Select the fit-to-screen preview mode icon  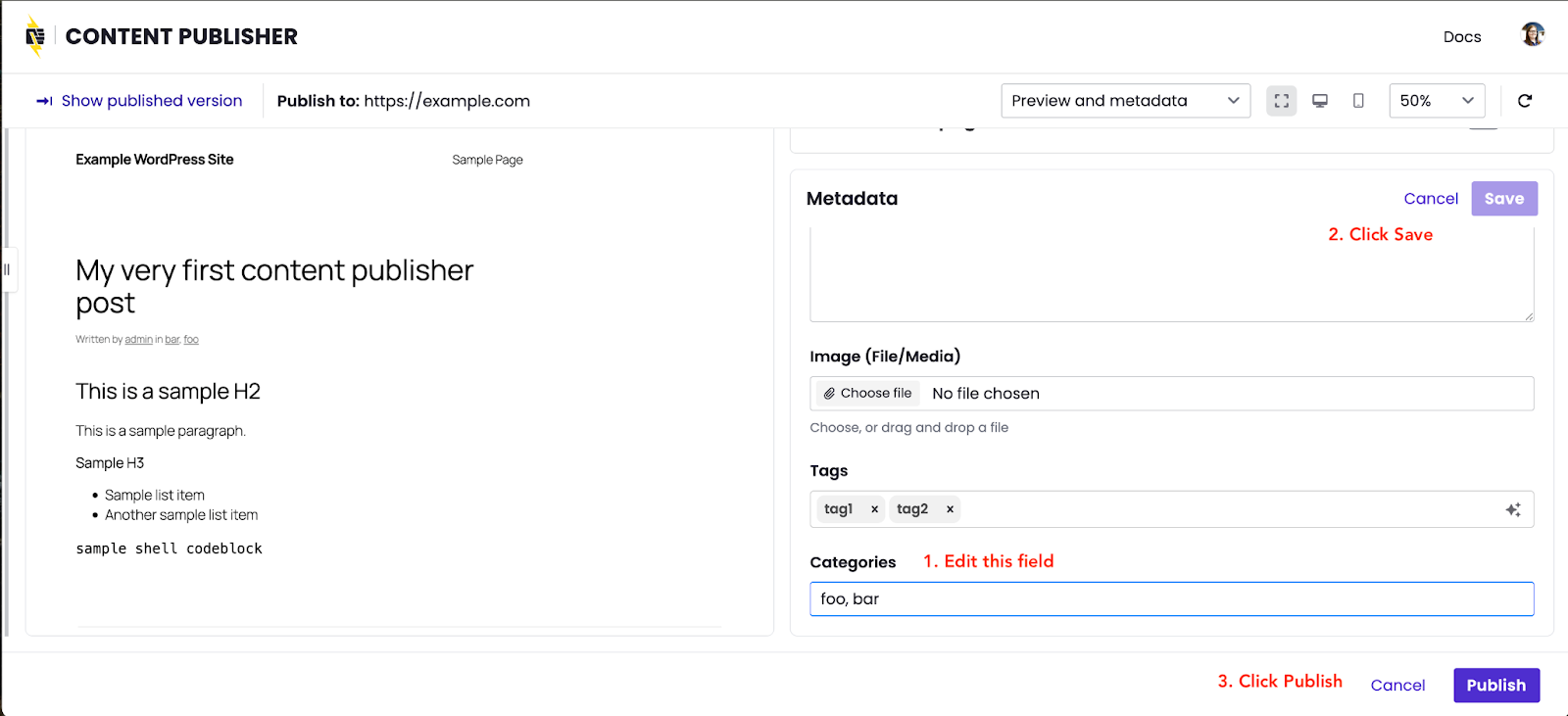coord(1281,101)
